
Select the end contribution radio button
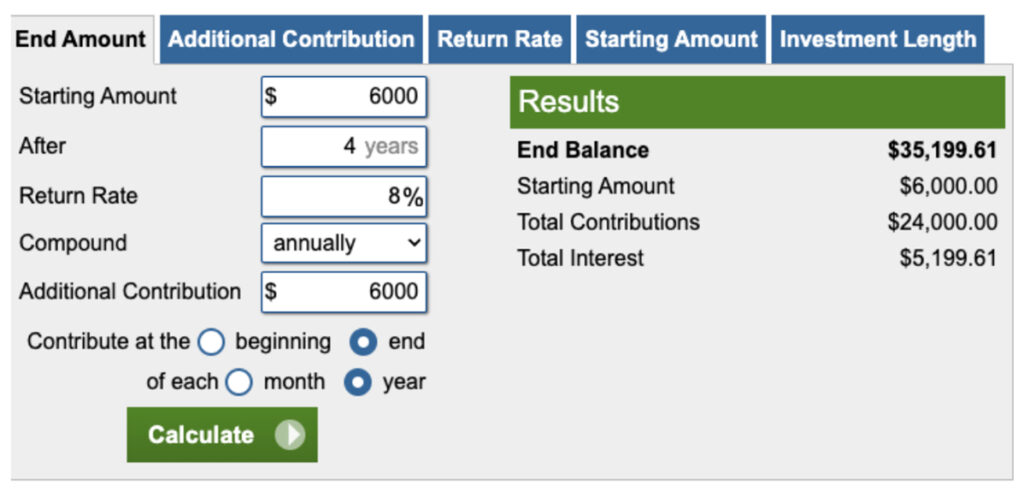(x=364, y=342)
